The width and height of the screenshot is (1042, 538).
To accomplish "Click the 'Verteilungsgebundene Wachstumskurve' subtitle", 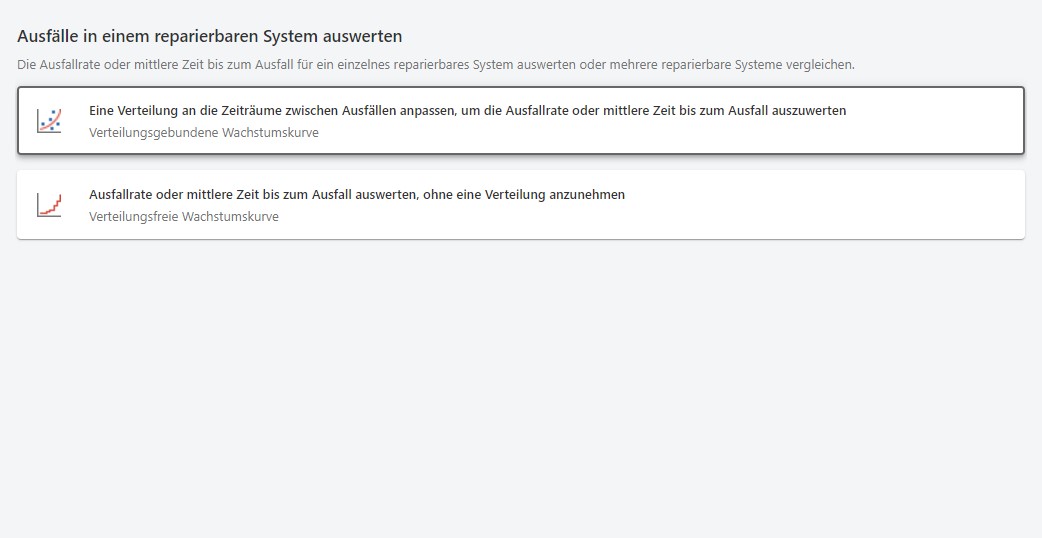I will click(203, 132).
